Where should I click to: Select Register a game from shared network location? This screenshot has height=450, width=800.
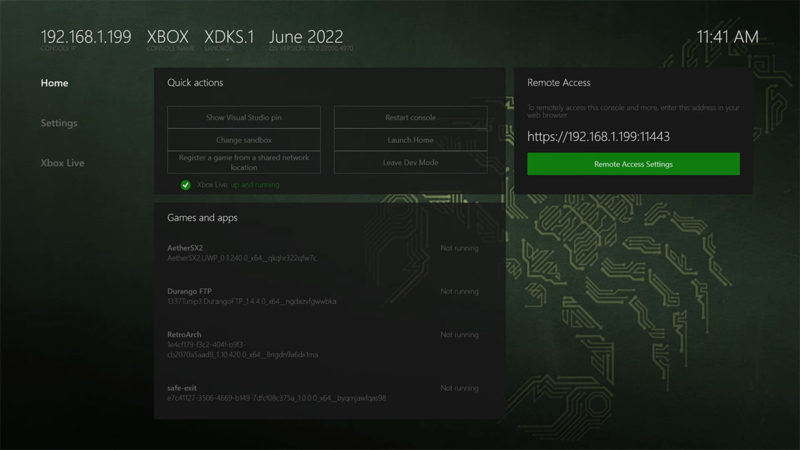click(x=244, y=162)
